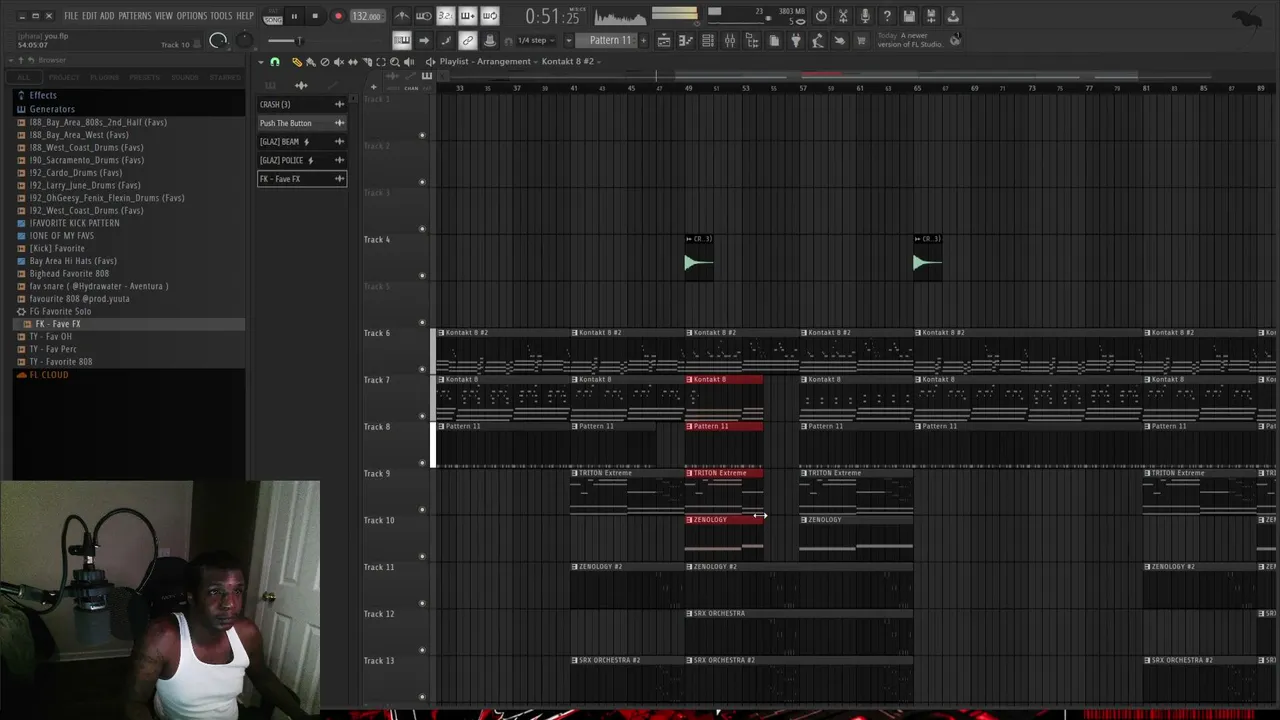Toggle wait for input before recording
The height and width of the screenshot is (720, 1280).
point(424,16)
